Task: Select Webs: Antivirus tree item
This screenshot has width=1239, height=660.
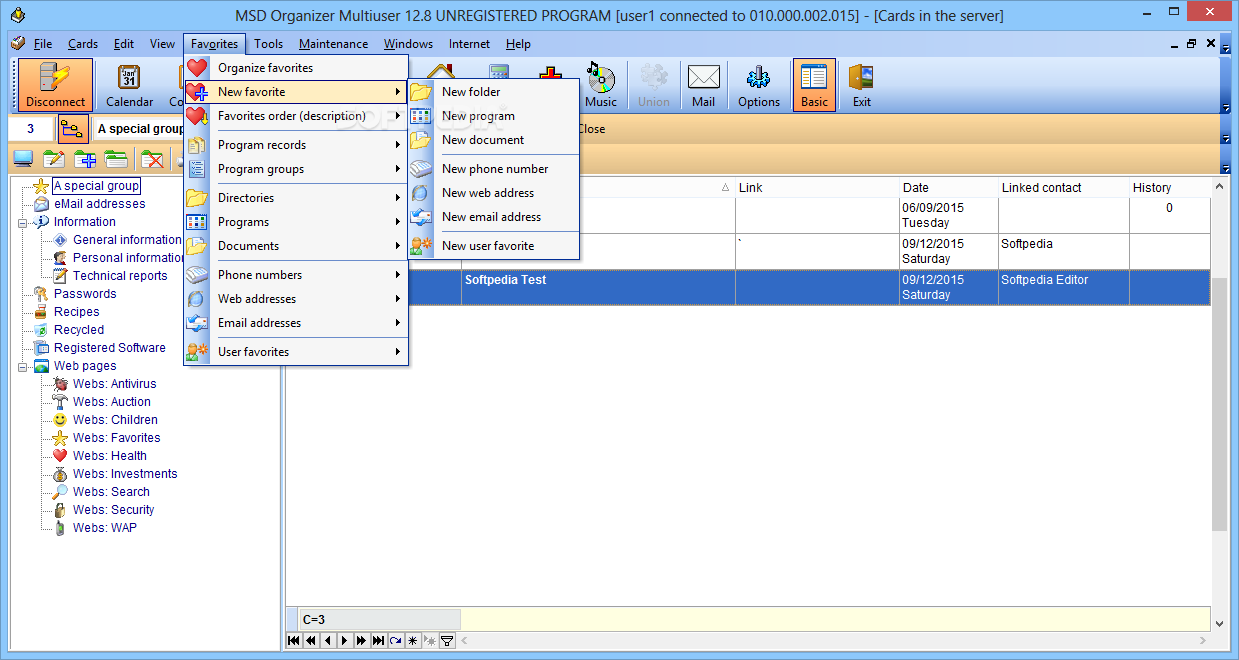Action: (114, 384)
